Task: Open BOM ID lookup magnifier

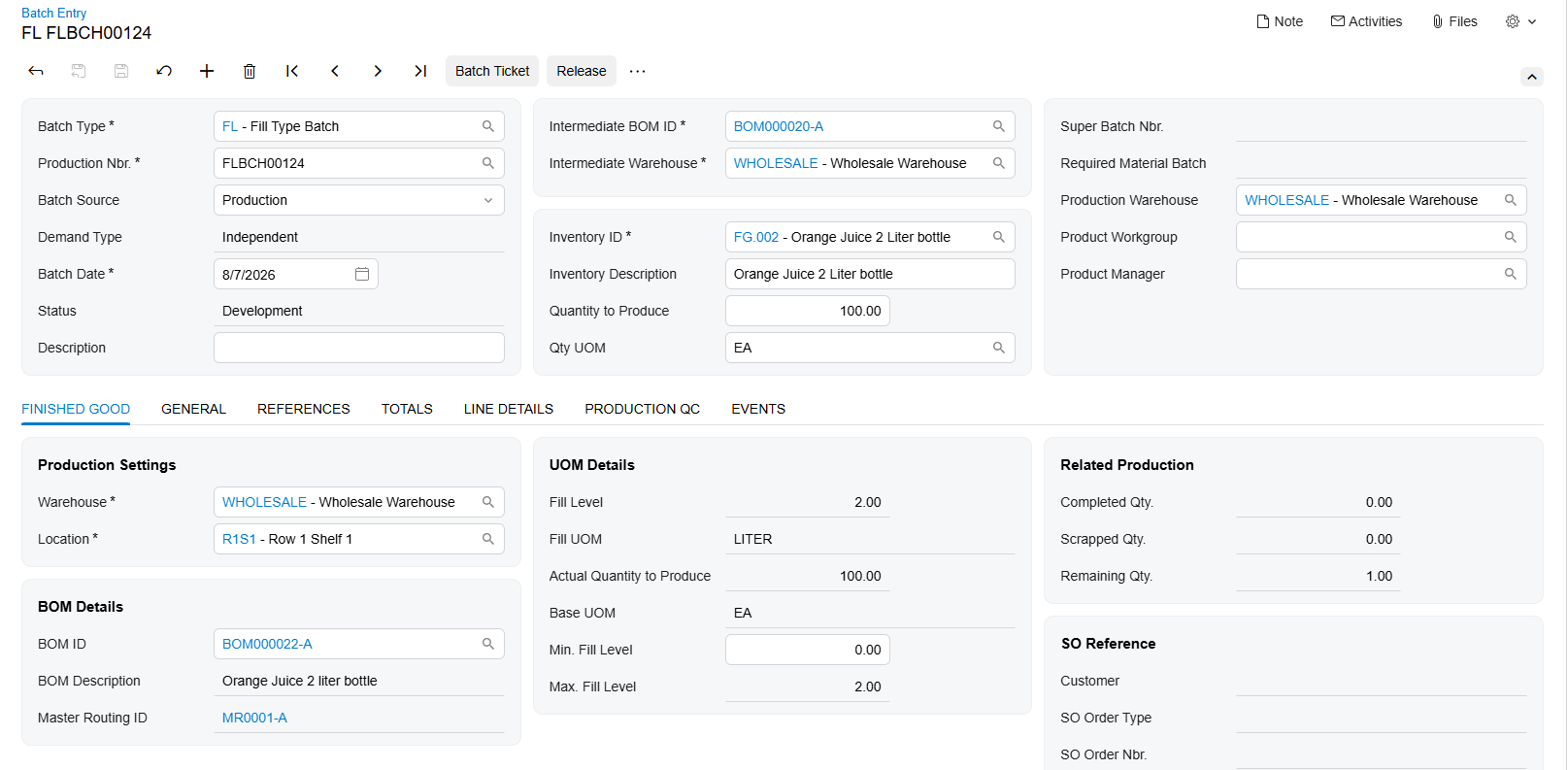Action: (488, 644)
